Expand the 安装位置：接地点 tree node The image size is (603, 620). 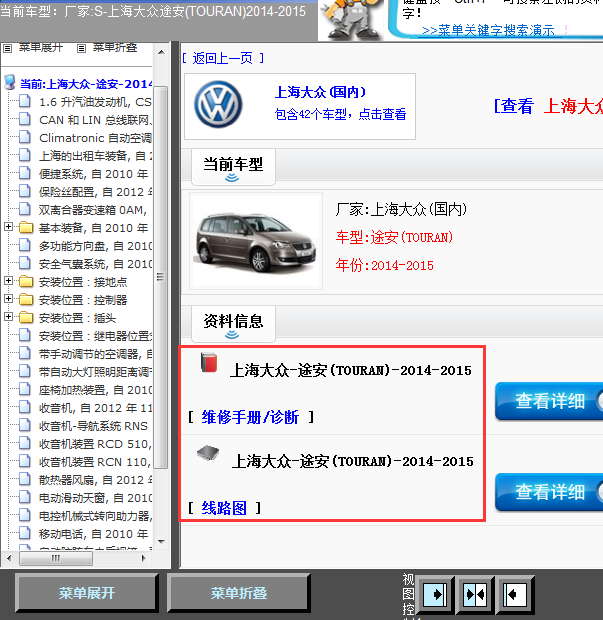pos(8,280)
